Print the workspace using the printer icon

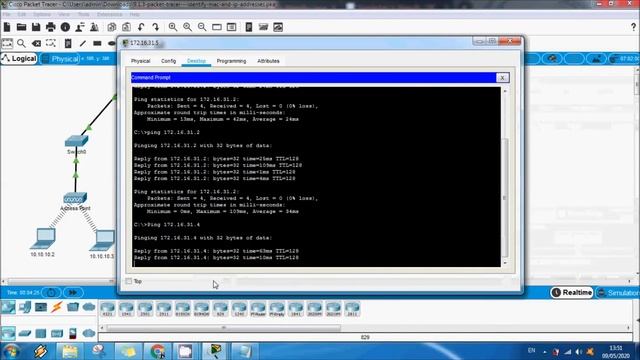click(x=51, y=27)
